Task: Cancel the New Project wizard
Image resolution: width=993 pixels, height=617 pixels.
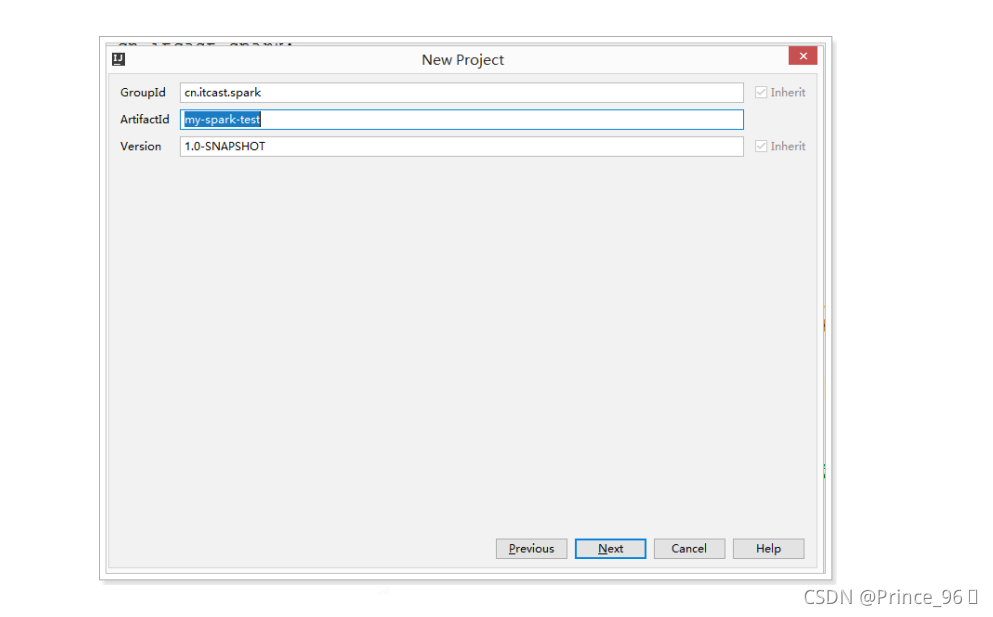Action: pyautogui.click(x=689, y=549)
